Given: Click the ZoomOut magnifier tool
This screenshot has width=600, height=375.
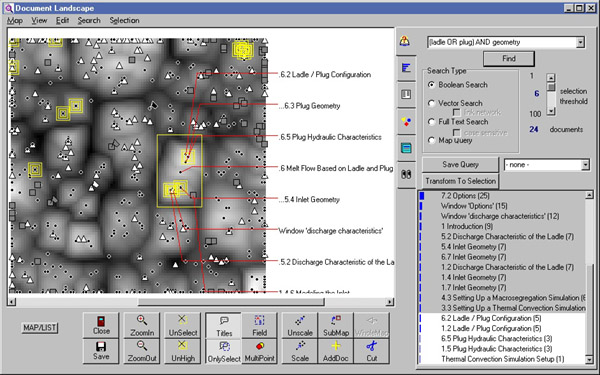Looking at the screenshot, I should [142, 351].
